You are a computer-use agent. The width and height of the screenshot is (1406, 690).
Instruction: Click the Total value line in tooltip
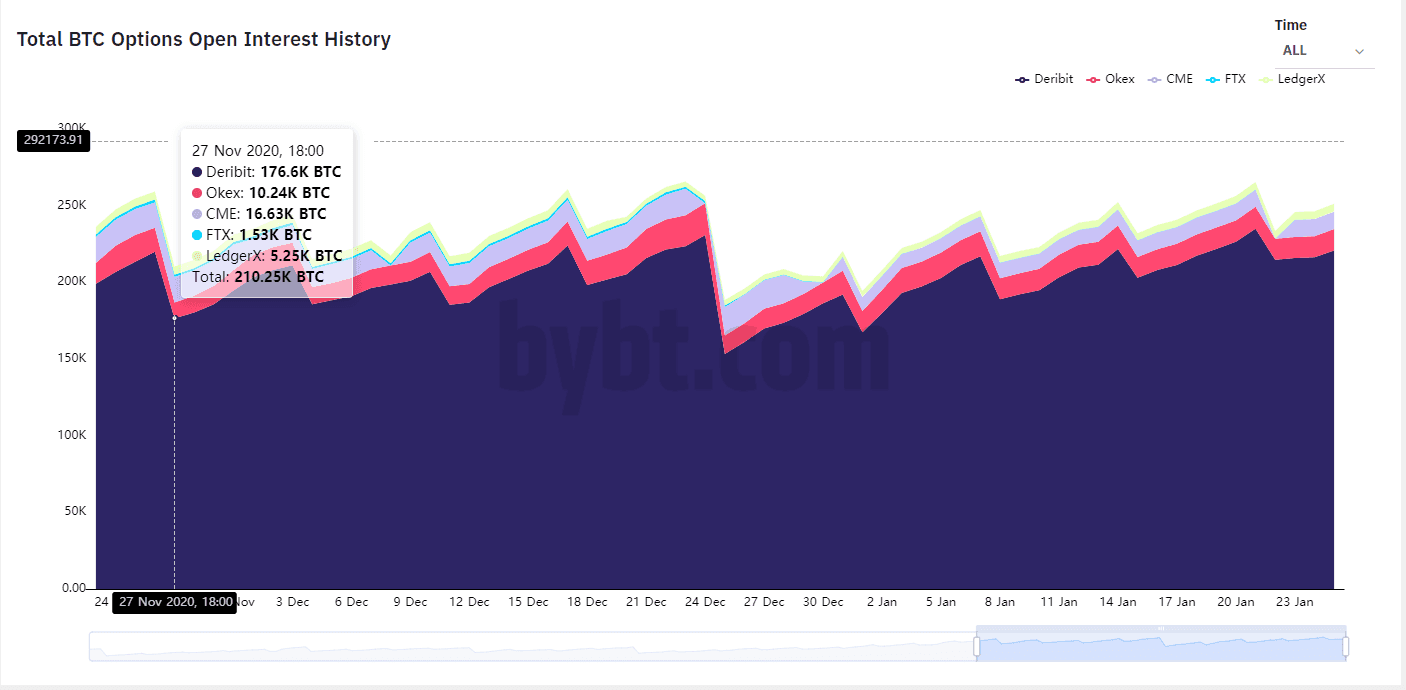point(258,277)
